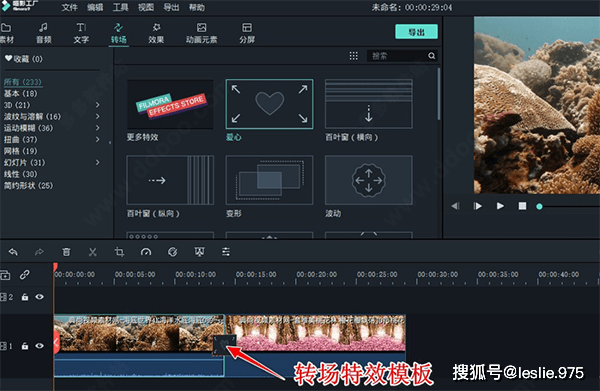Expand 运动模糊 (36) category arrow

[x=98, y=128]
